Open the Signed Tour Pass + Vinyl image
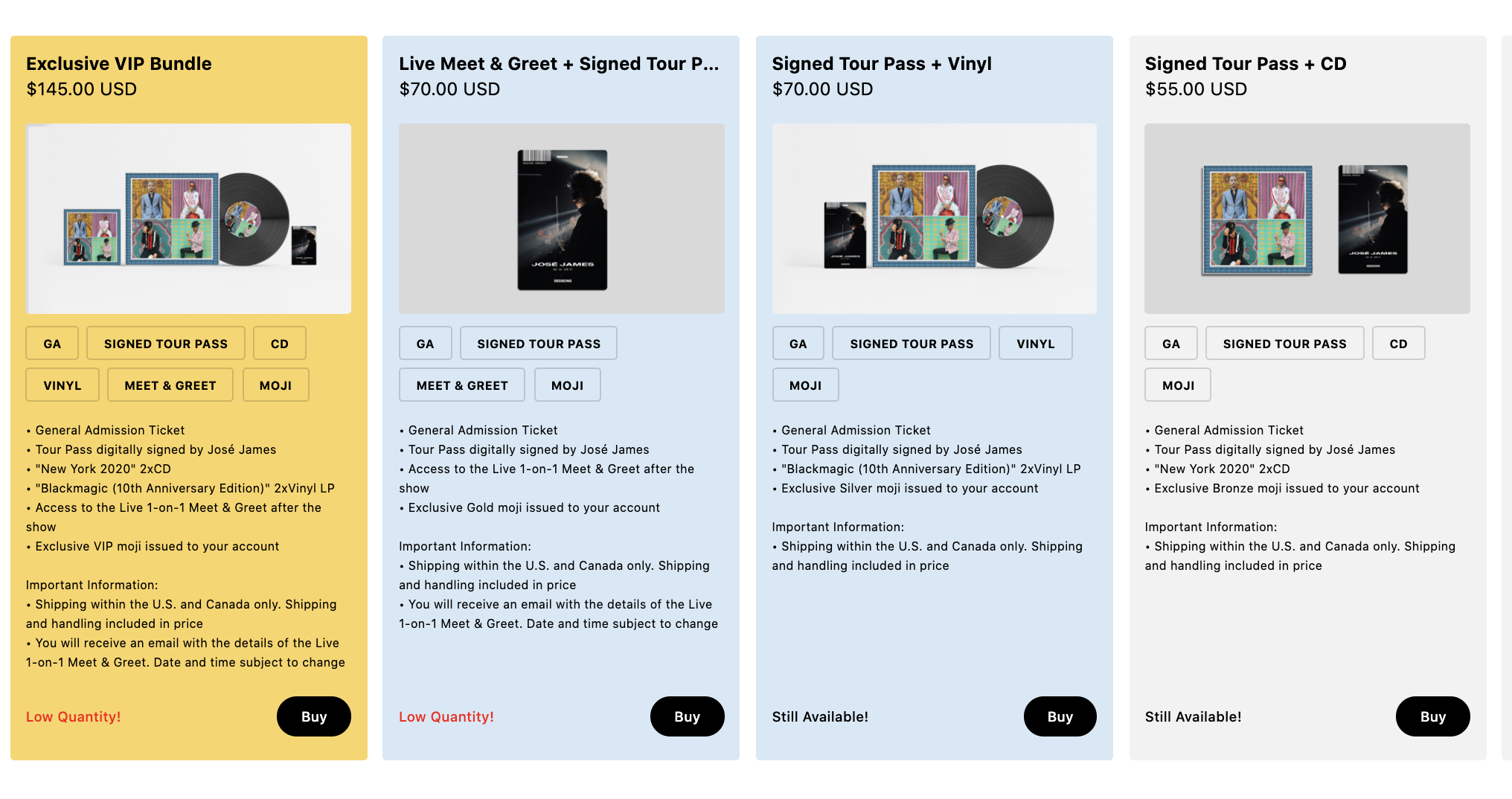Screen dimensions: 1512x799 [934, 218]
